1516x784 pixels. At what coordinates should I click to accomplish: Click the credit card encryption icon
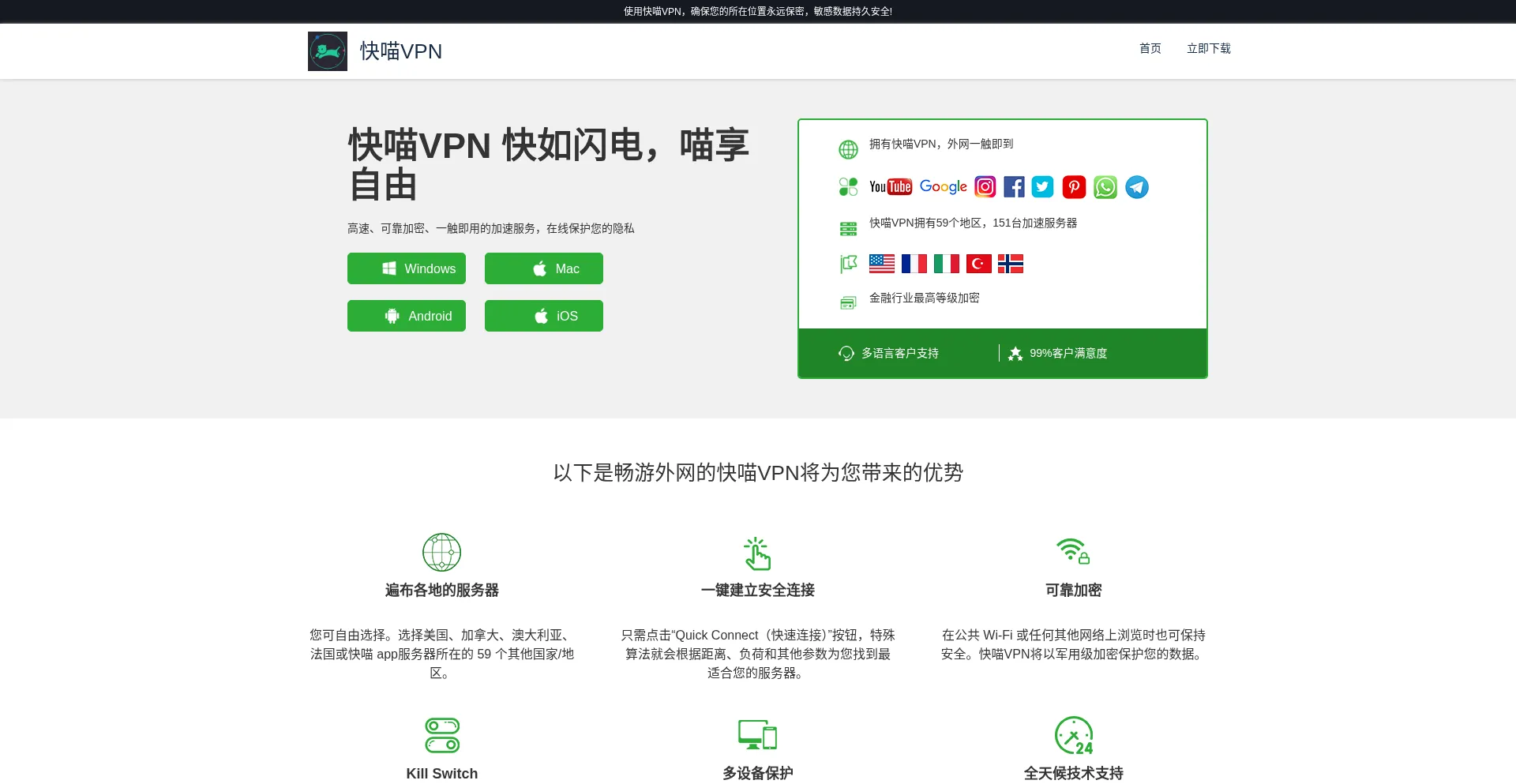click(x=848, y=303)
